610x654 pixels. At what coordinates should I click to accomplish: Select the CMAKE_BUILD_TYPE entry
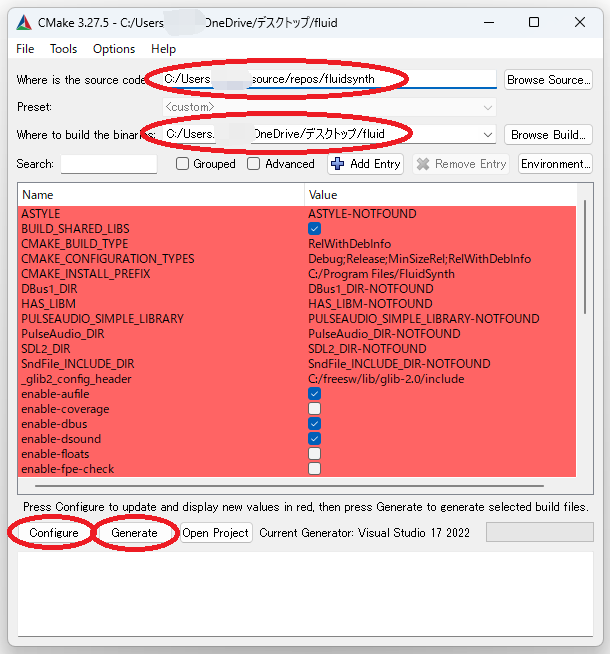pos(75,244)
